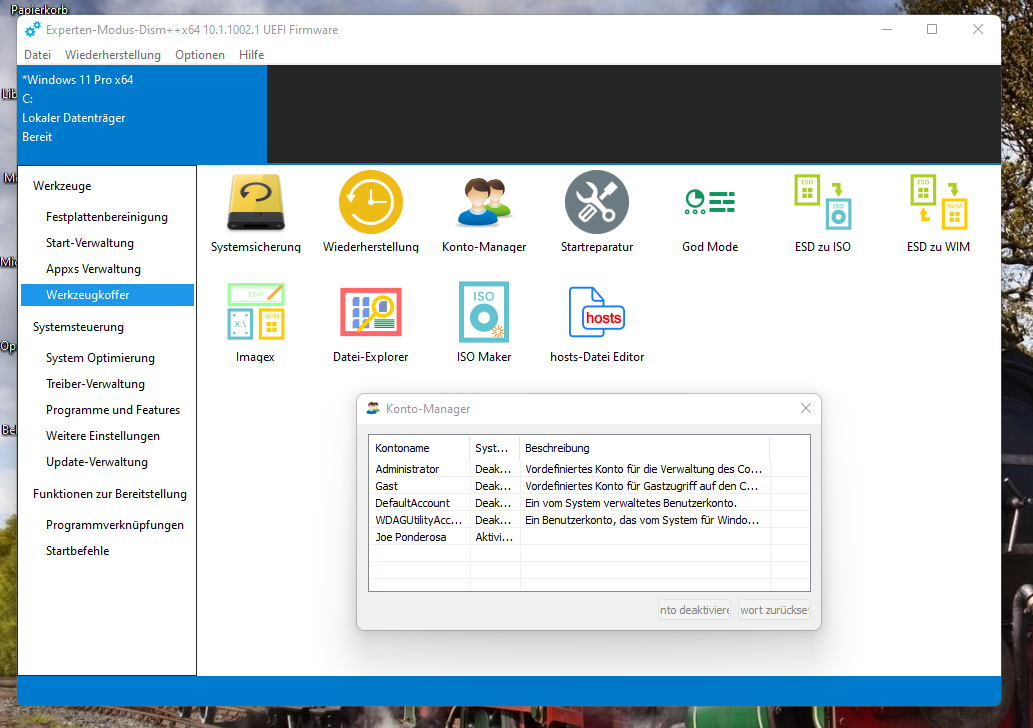Go to Treiber-Verwaltung
The width and height of the screenshot is (1033, 728).
(107, 383)
